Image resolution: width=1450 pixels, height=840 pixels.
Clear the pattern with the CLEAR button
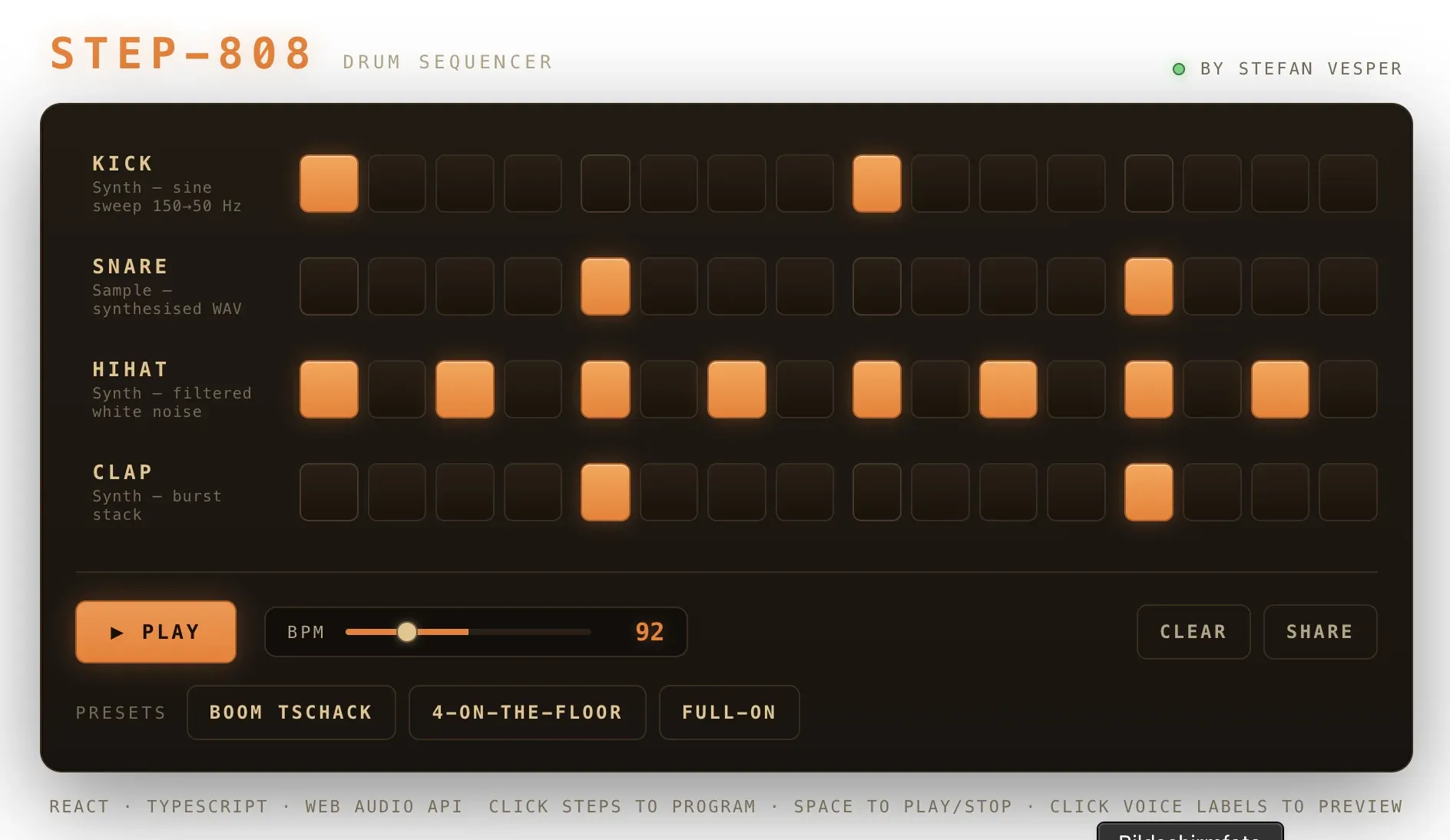(x=1193, y=632)
